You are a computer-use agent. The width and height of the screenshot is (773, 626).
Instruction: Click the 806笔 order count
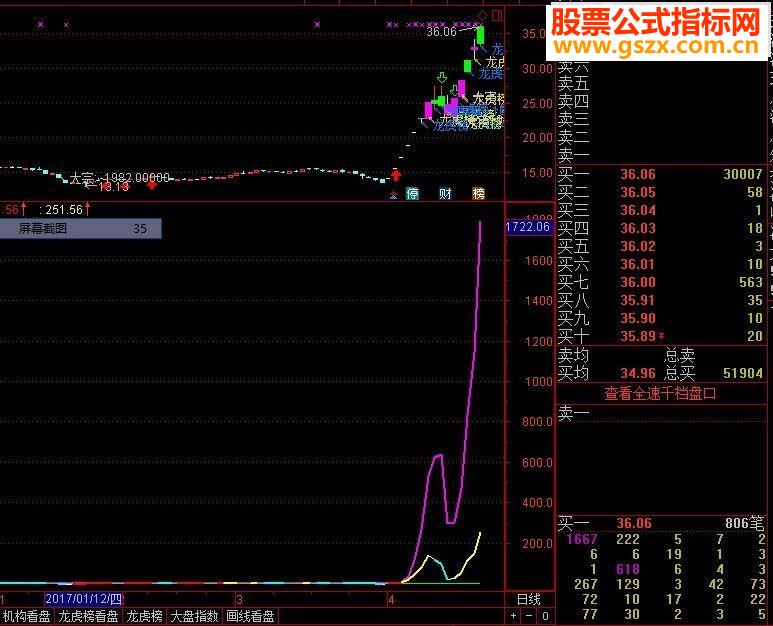coord(744,523)
